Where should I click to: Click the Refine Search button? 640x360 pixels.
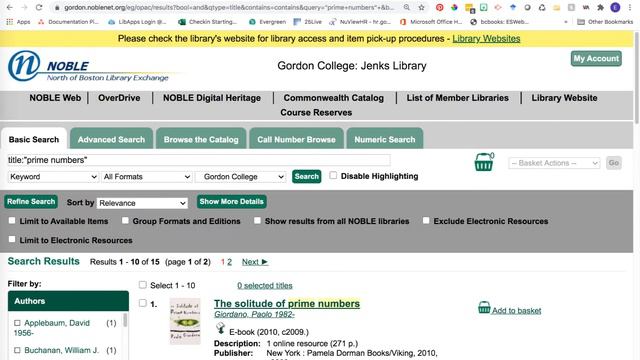tap(31, 202)
